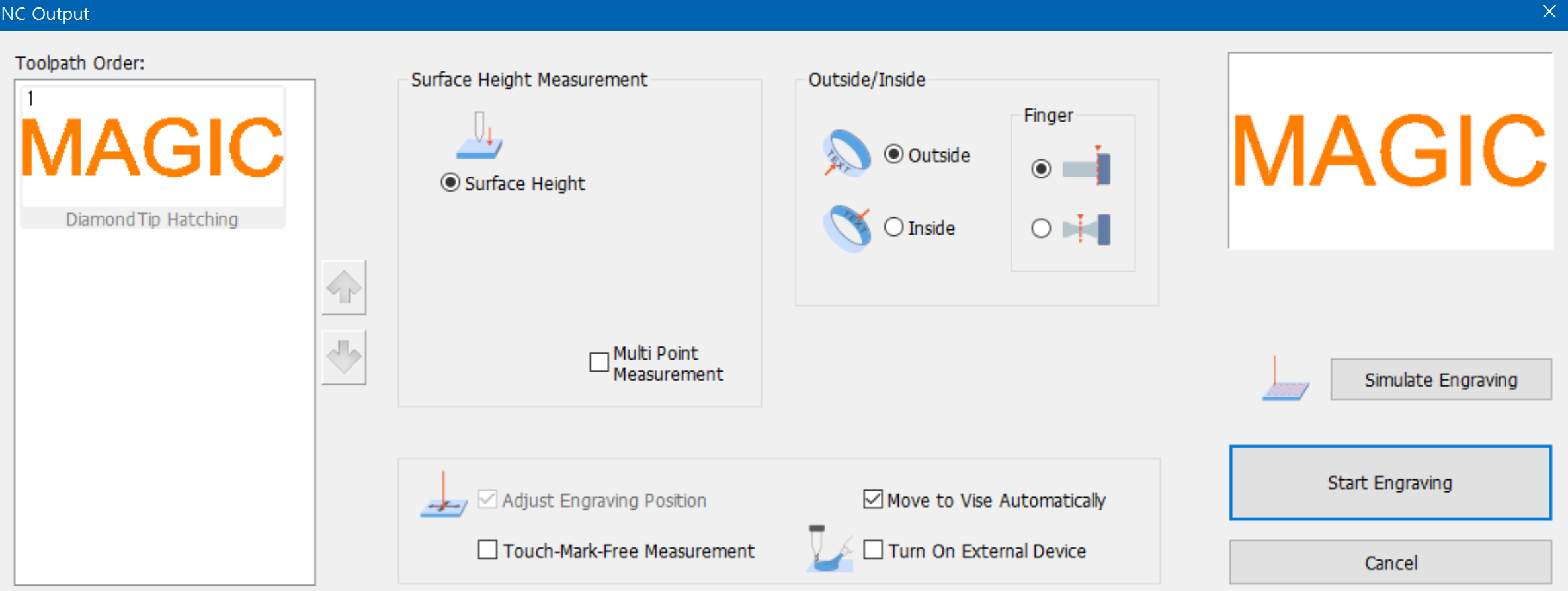Check Turn On External Device

pos(873,550)
